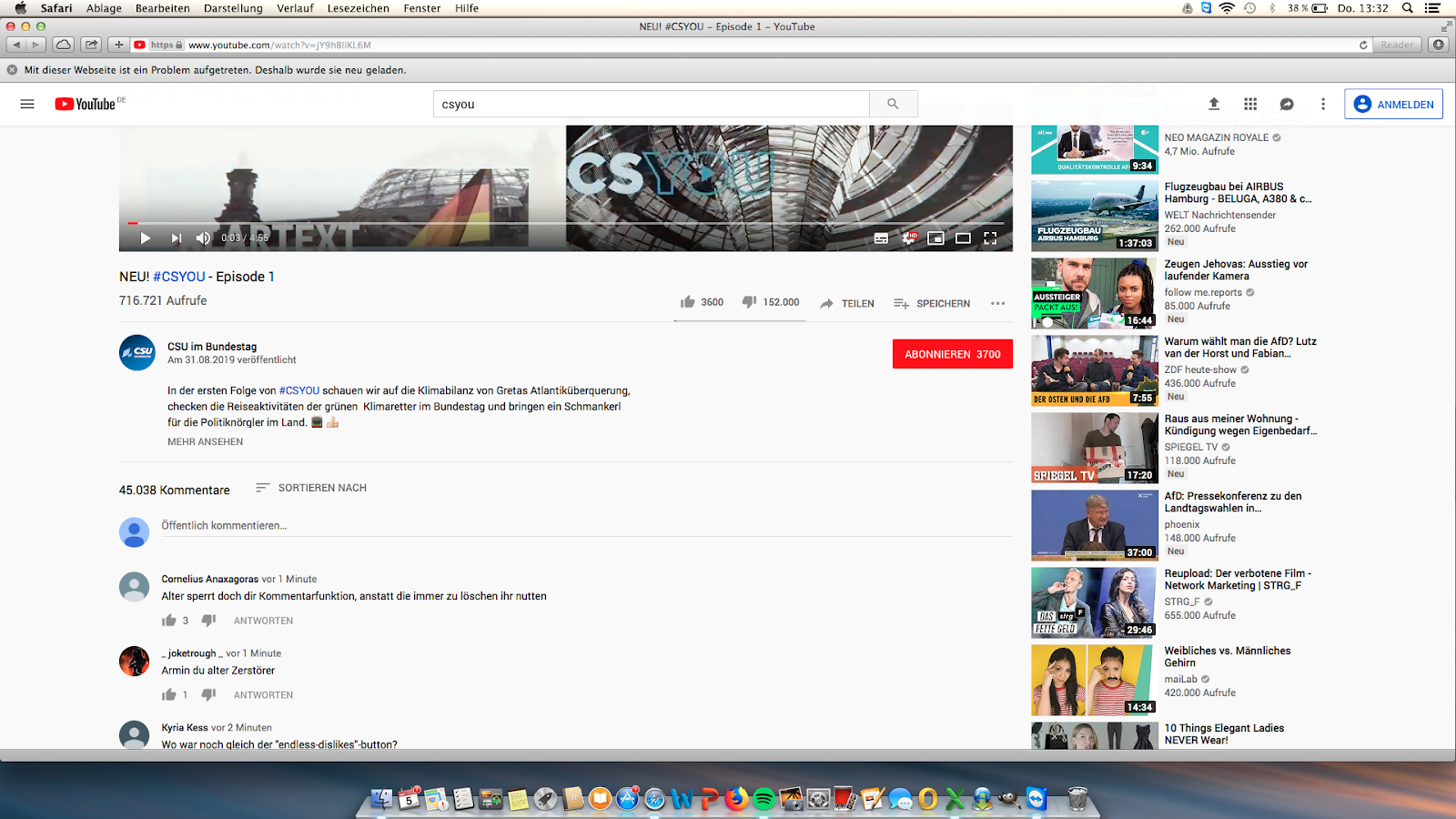Expand description with MEHR ANSEHEN
Viewport: 1456px width, 819px height.
point(205,441)
